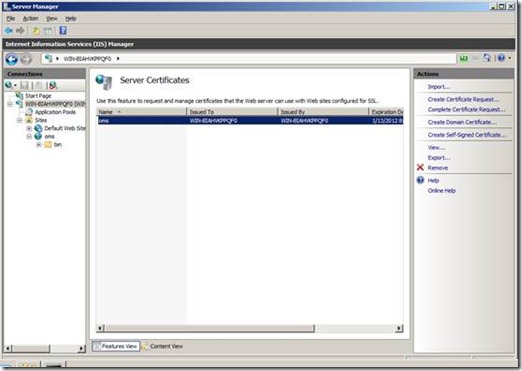Click the blue Help toolbar icon
This screenshot has width=522, height=371.
pyautogui.click(x=63, y=31)
